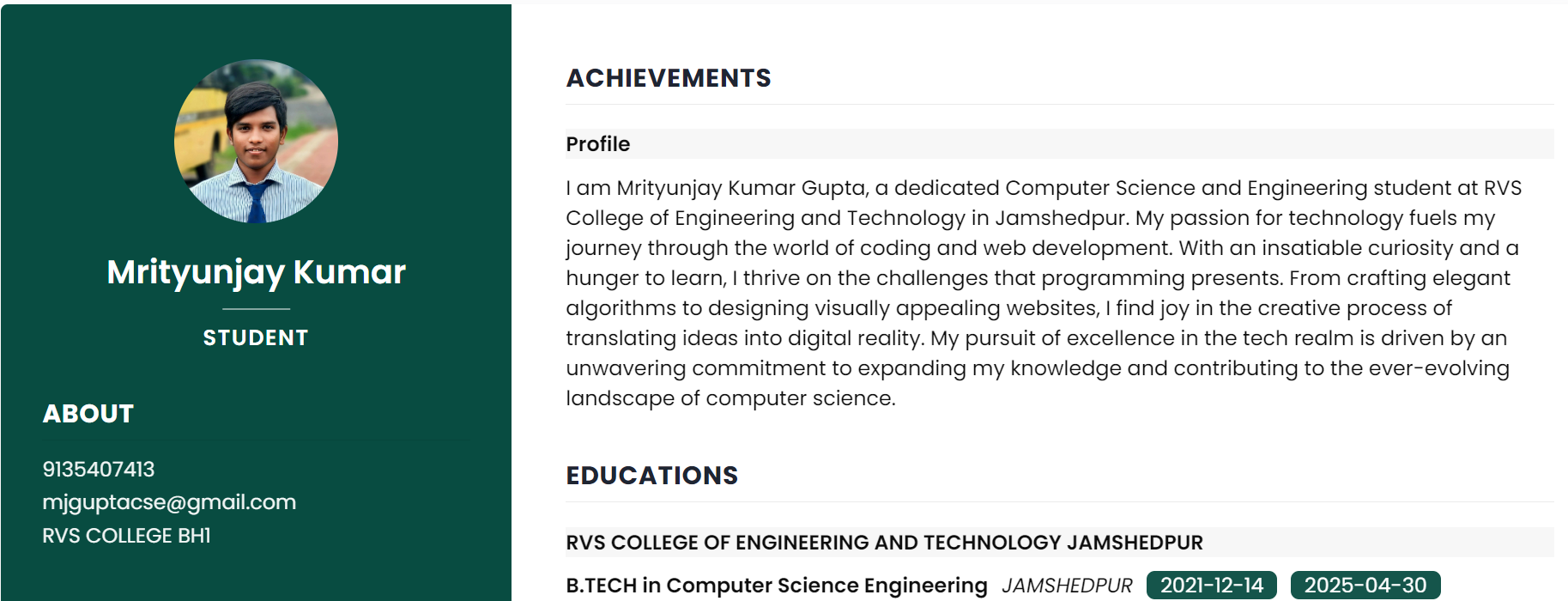Click the short divider line under the name

point(256,308)
